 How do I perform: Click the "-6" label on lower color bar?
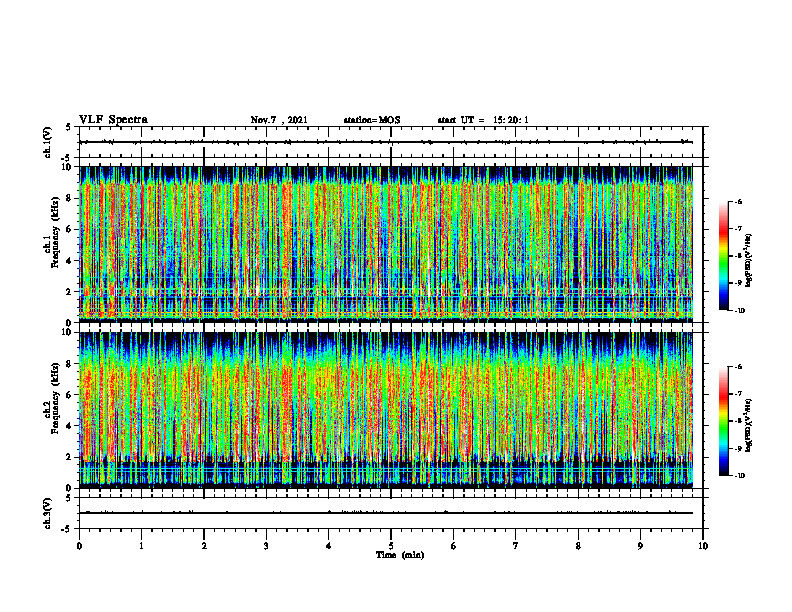pyautogui.click(x=739, y=367)
